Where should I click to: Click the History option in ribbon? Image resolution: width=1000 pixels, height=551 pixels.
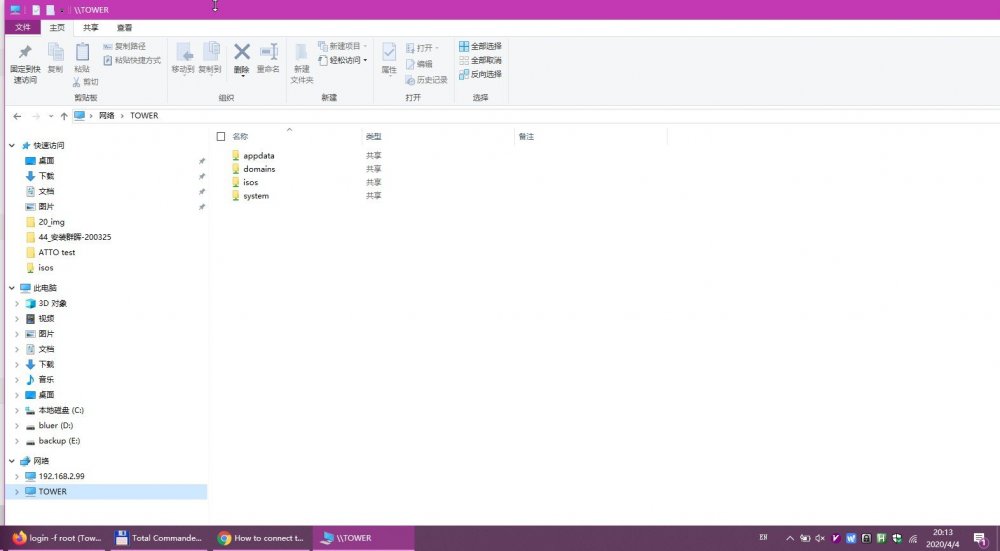[x=426, y=80]
